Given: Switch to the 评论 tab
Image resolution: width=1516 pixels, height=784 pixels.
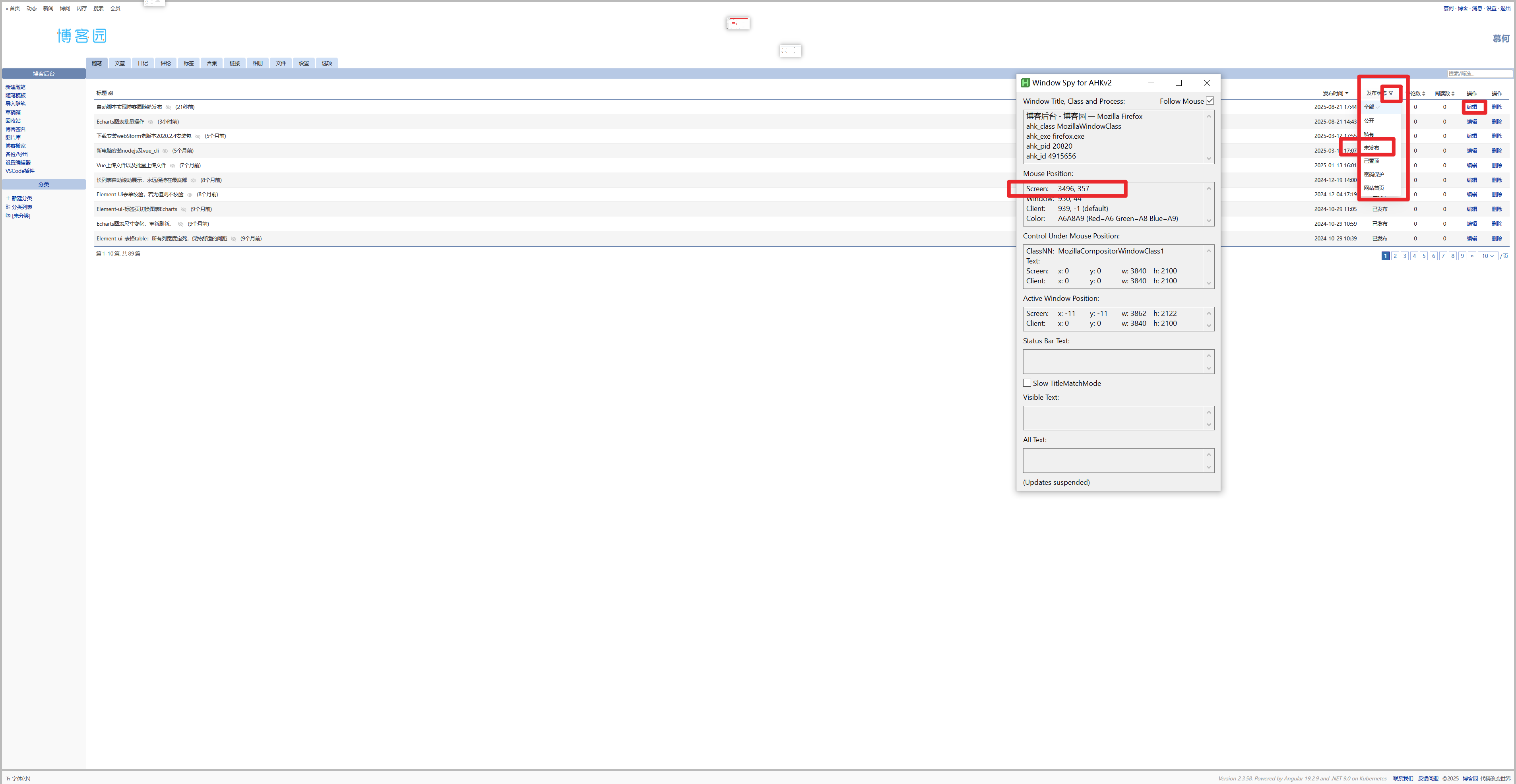Looking at the screenshot, I should click(165, 64).
